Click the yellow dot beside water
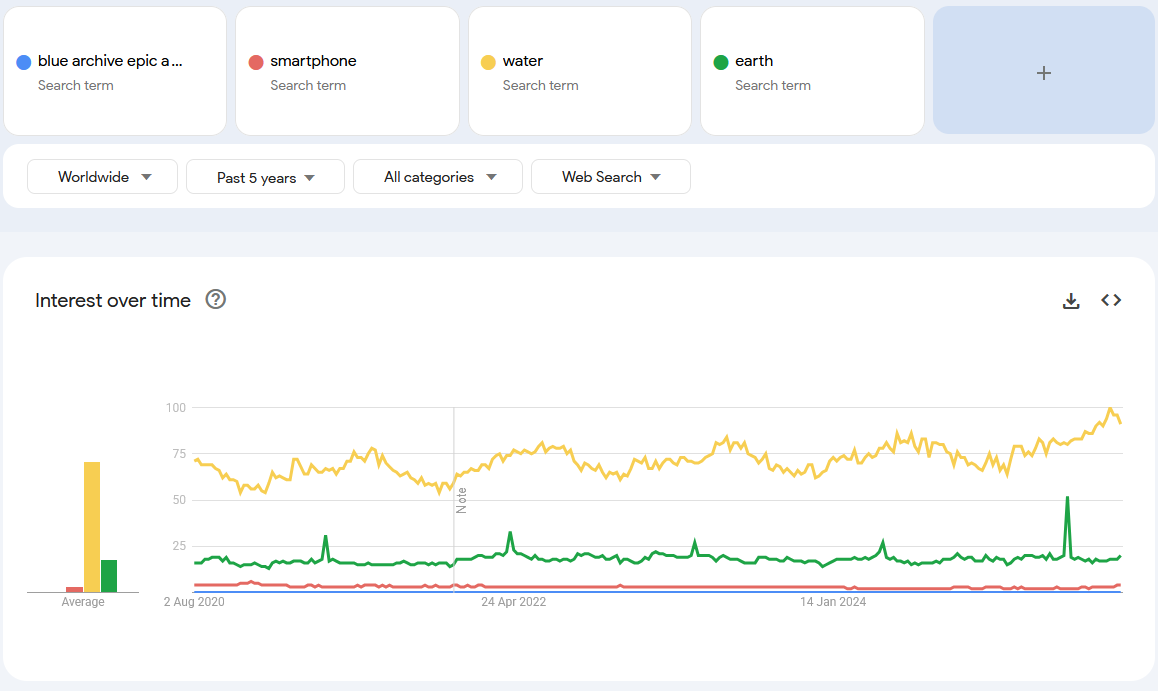1158x691 pixels. [488, 62]
